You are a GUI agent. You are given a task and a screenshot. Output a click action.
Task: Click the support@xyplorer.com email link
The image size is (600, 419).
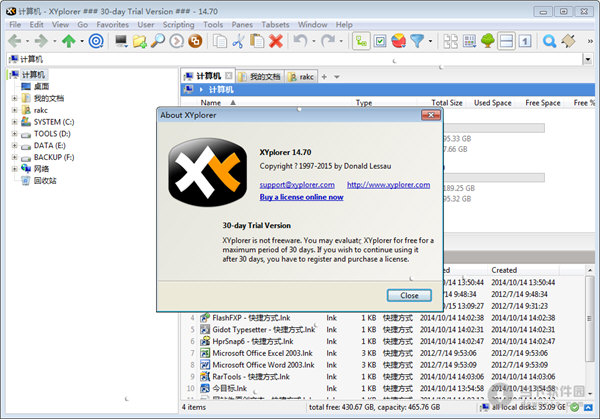(x=297, y=185)
